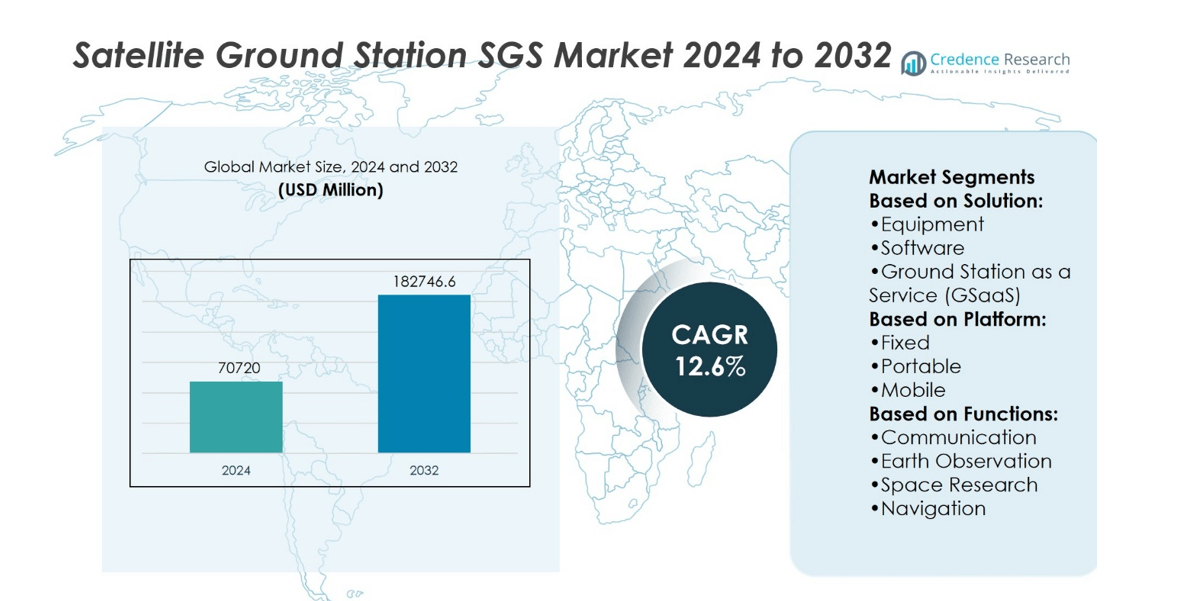1190x601 pixels.
Task: Click the 182746.6 value label
Action: [424, 282]
